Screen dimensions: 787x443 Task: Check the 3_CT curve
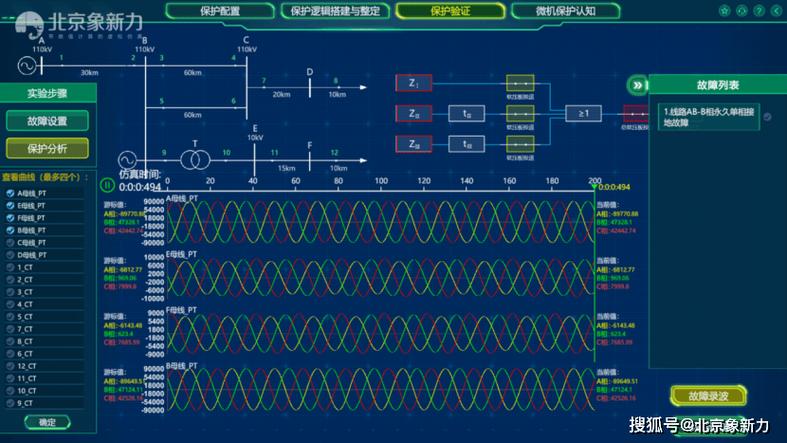[x=10, y=292]
